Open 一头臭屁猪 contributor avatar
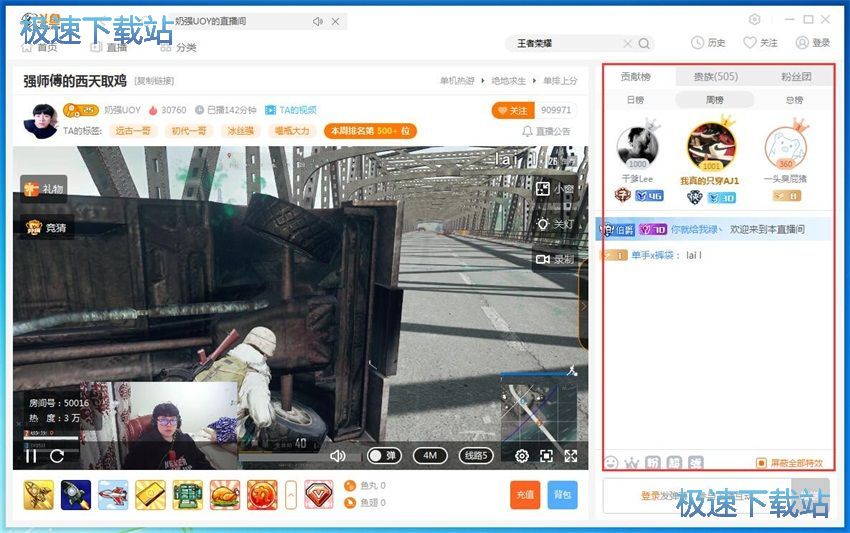The image size is (850, 533). pyautogui.click(x=785, y=147)
